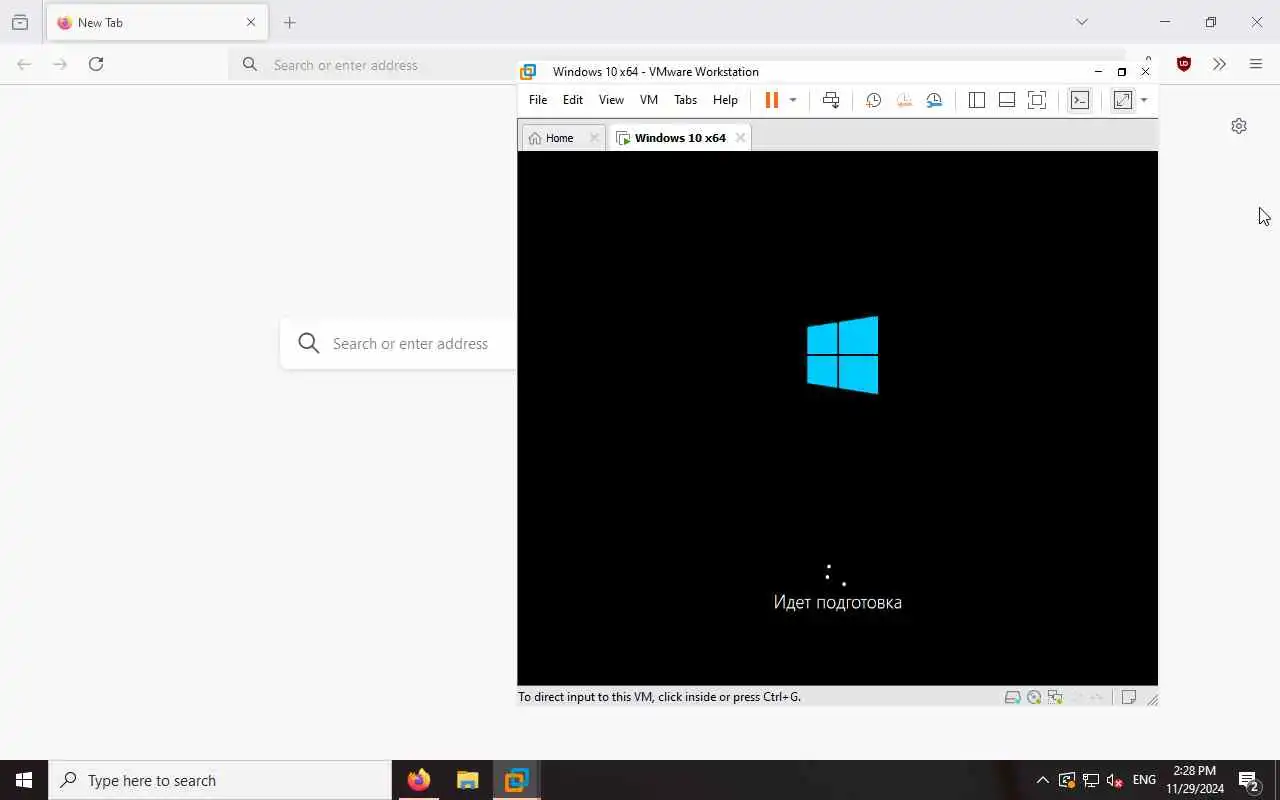The width and height of the screenshot is (1280, 800).
Task: Open the VM menu
Action: [649, 100]
